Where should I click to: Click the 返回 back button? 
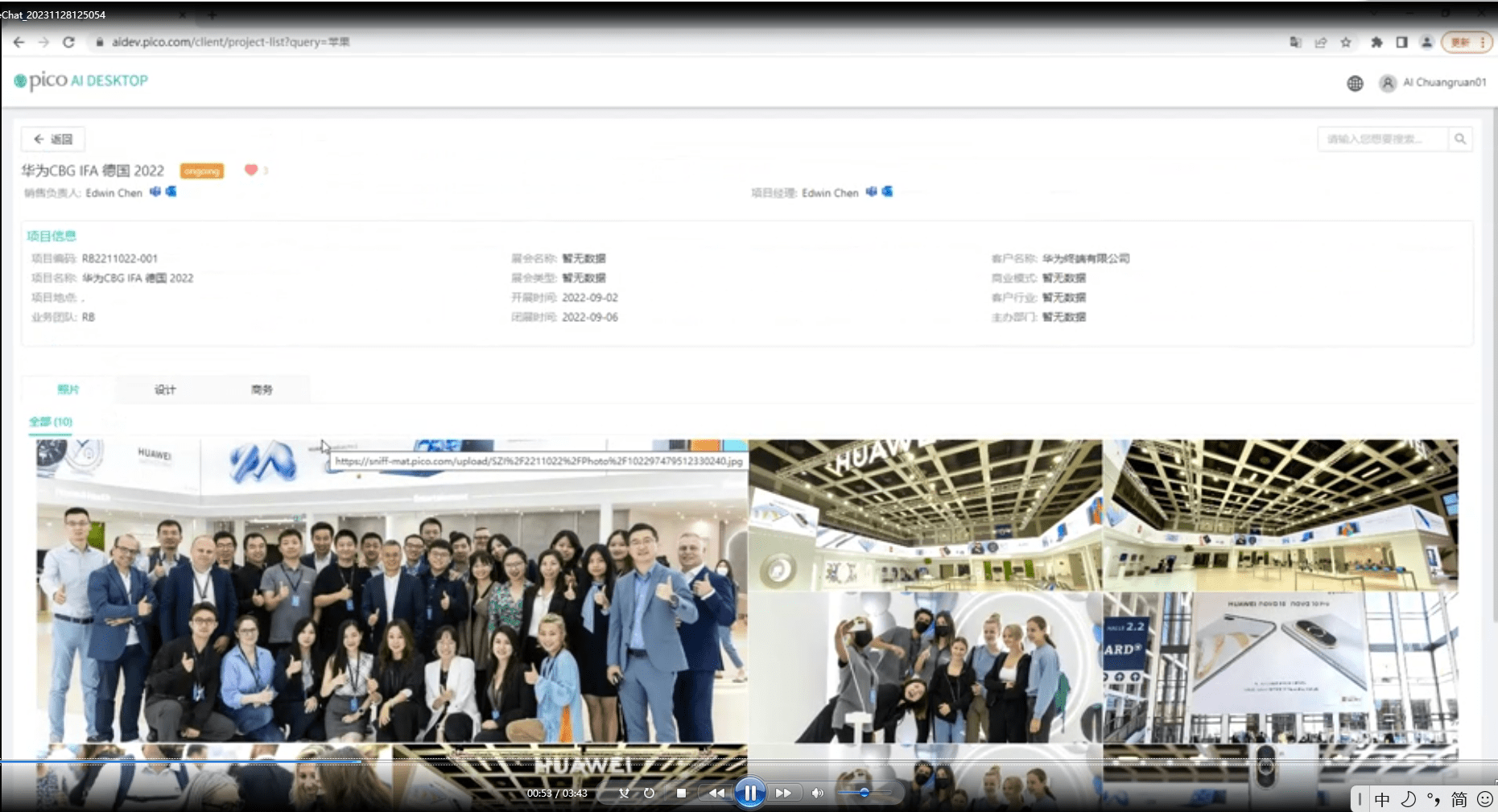click(53, 139)
